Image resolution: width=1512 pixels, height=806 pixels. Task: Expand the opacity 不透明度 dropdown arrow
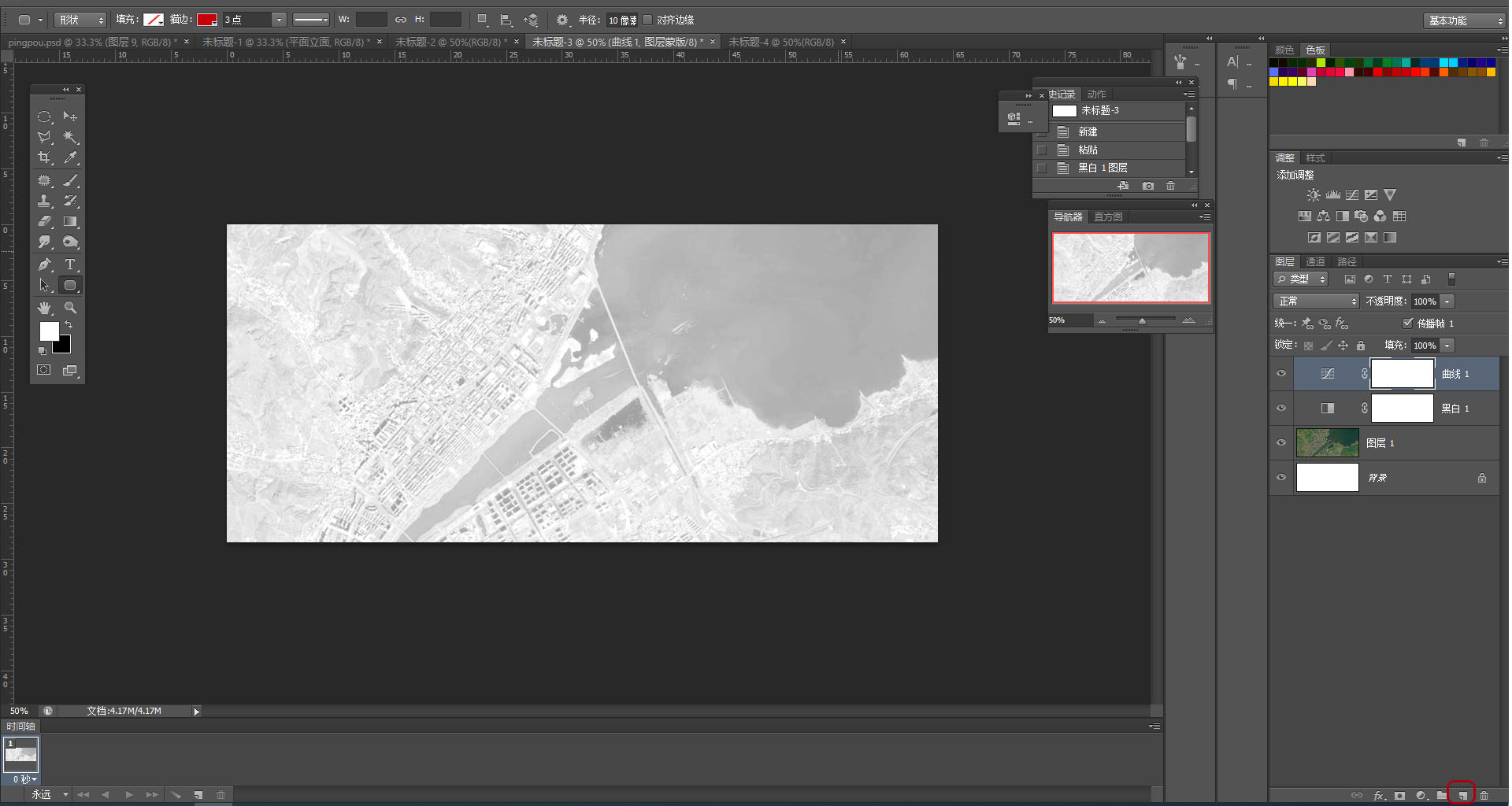click(1447, 301)
